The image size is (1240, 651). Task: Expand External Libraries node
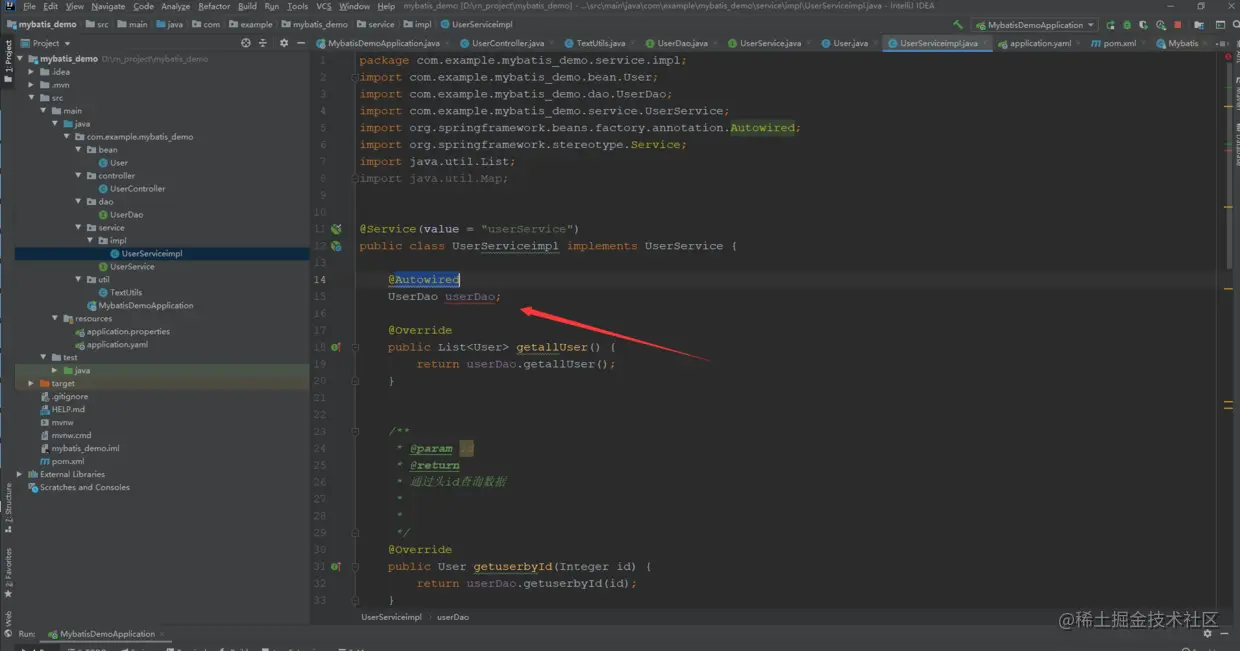click(x=20, y=474)
